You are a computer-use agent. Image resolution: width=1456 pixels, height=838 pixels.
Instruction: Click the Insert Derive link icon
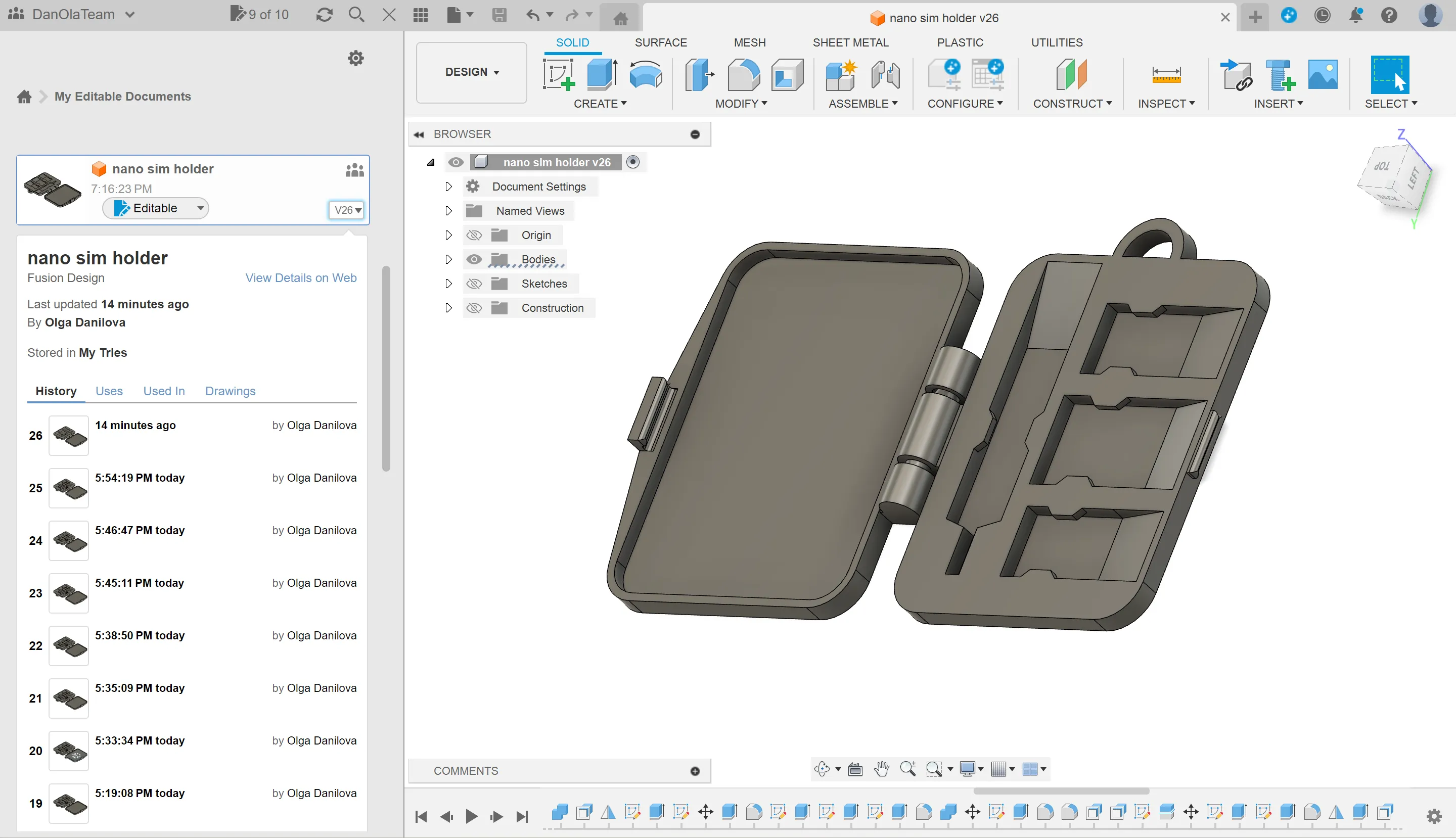[x=1236, y=74]
